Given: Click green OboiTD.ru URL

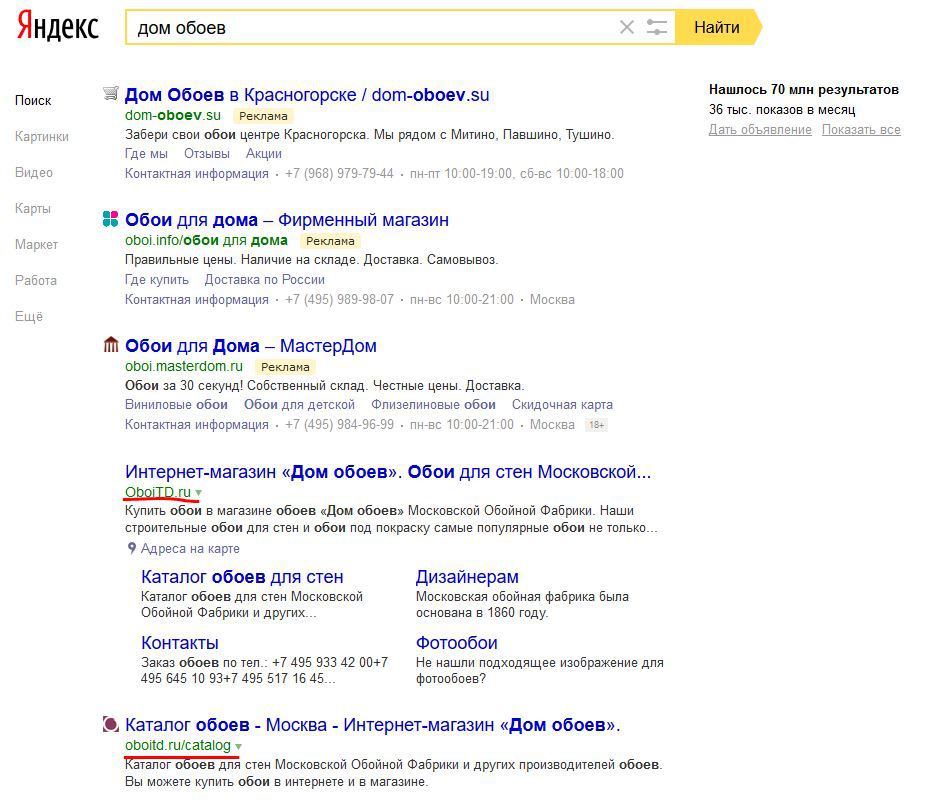Looking at the screenshot, I should pos(158,492).
